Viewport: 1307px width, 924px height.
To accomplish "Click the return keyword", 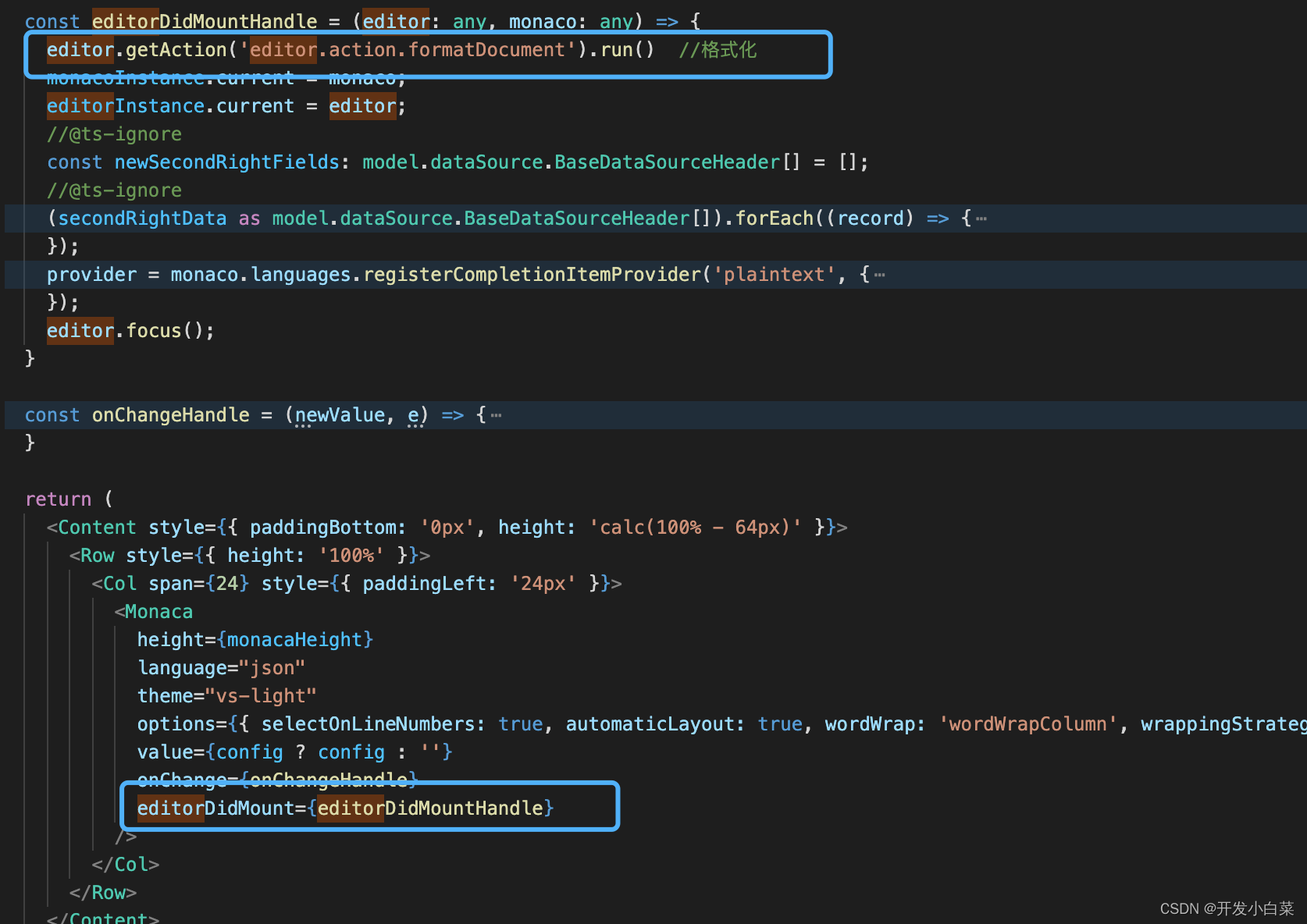I will (59, 499).
